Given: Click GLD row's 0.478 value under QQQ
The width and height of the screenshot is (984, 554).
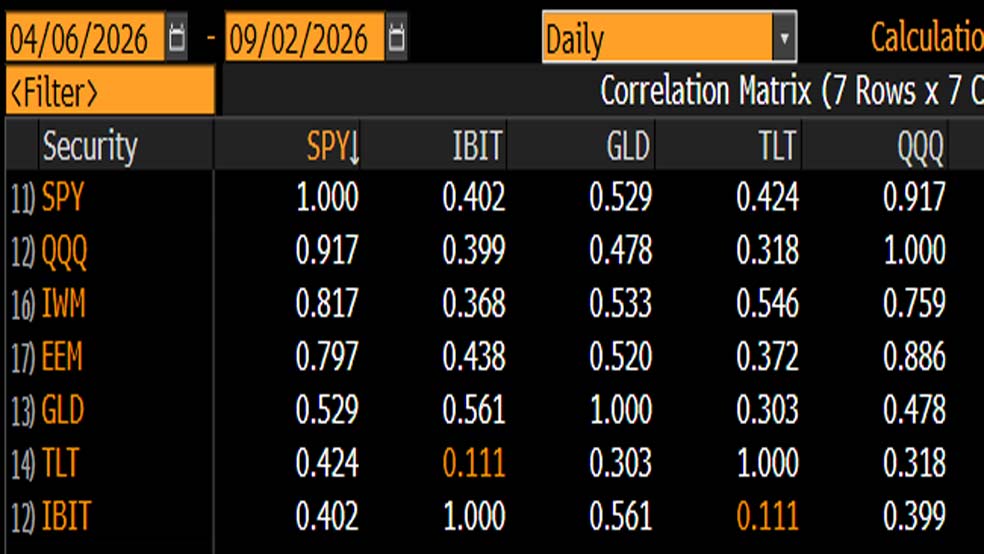Looking at the screenshot, I should click(914, 410).
